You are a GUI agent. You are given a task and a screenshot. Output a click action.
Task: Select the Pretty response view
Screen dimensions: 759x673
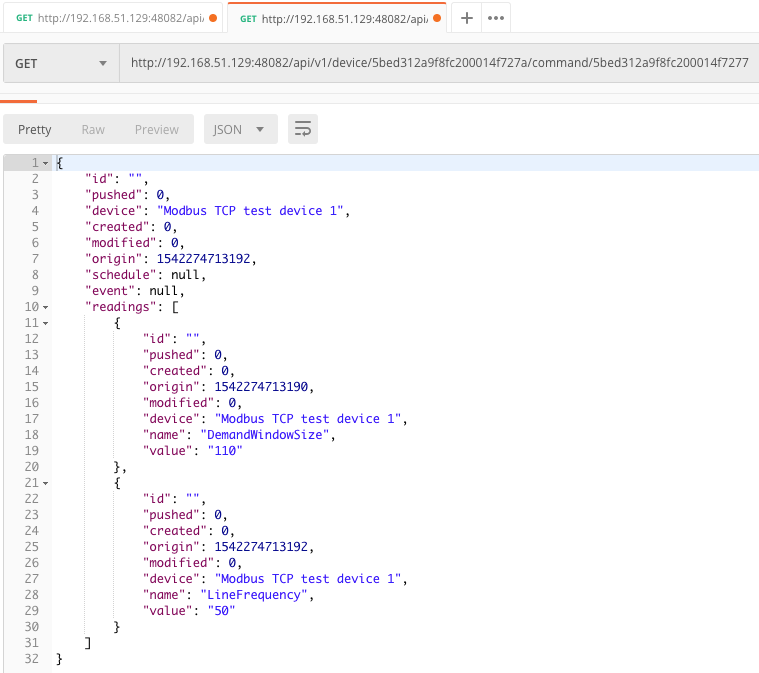click(x=35, y=130)
